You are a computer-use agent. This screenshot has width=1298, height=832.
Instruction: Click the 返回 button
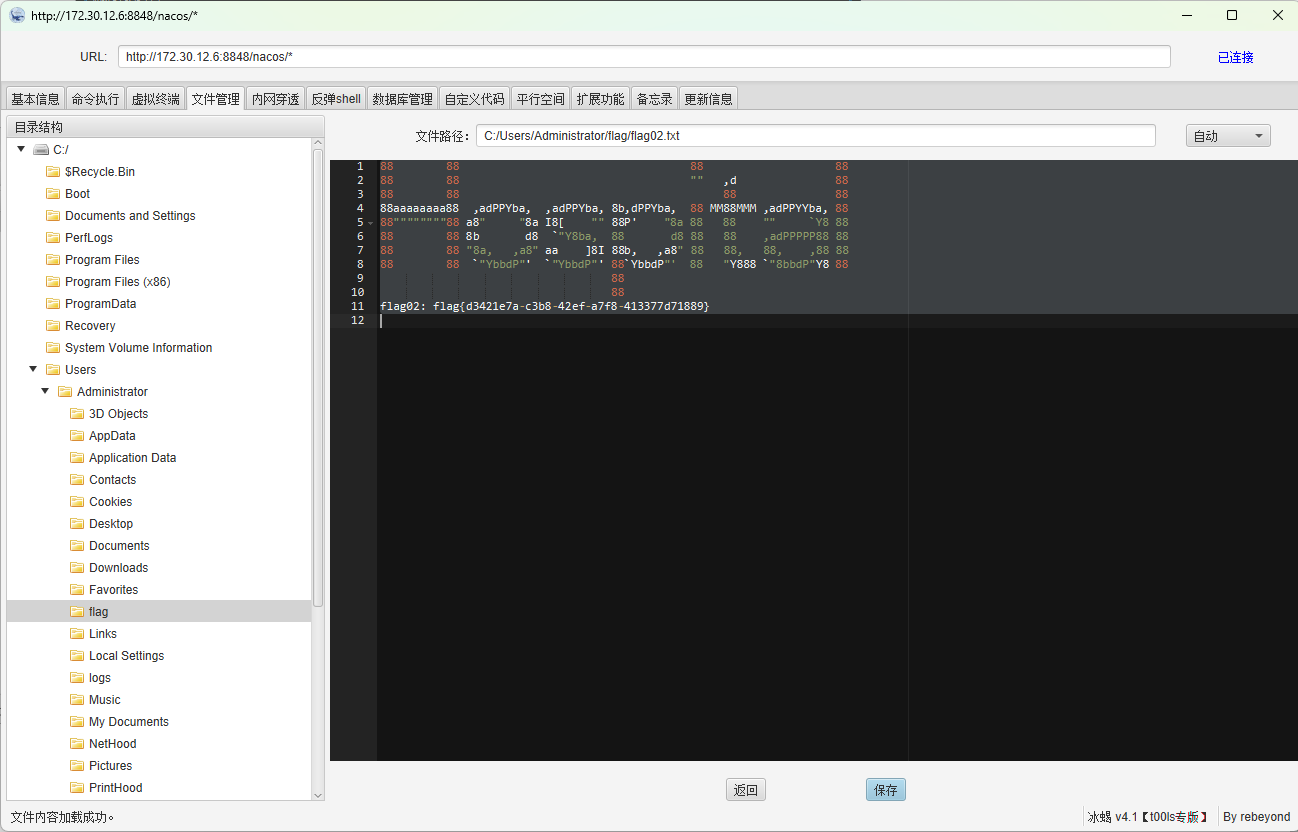(745, 790)
